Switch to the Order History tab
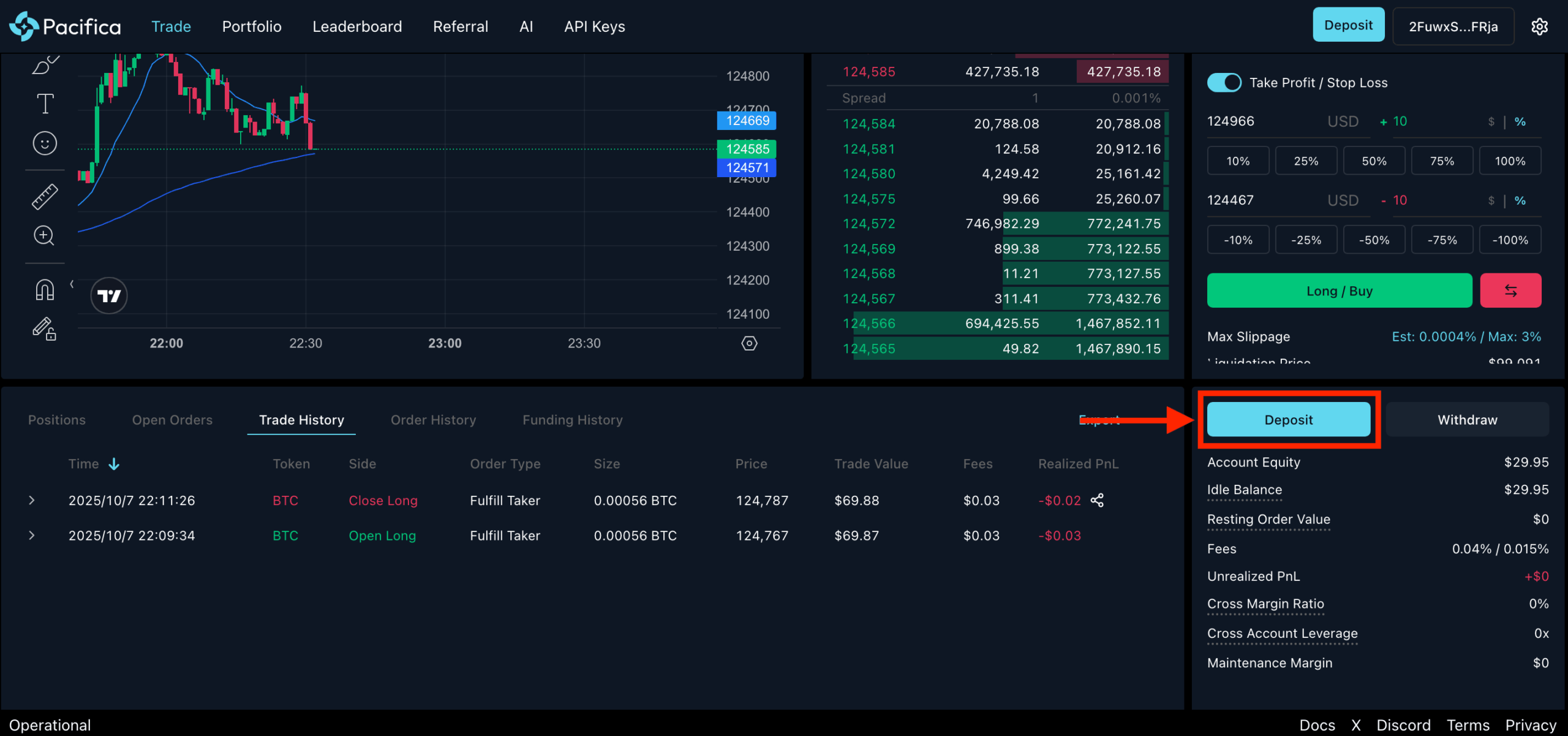1568x736 pixels. 433,420
